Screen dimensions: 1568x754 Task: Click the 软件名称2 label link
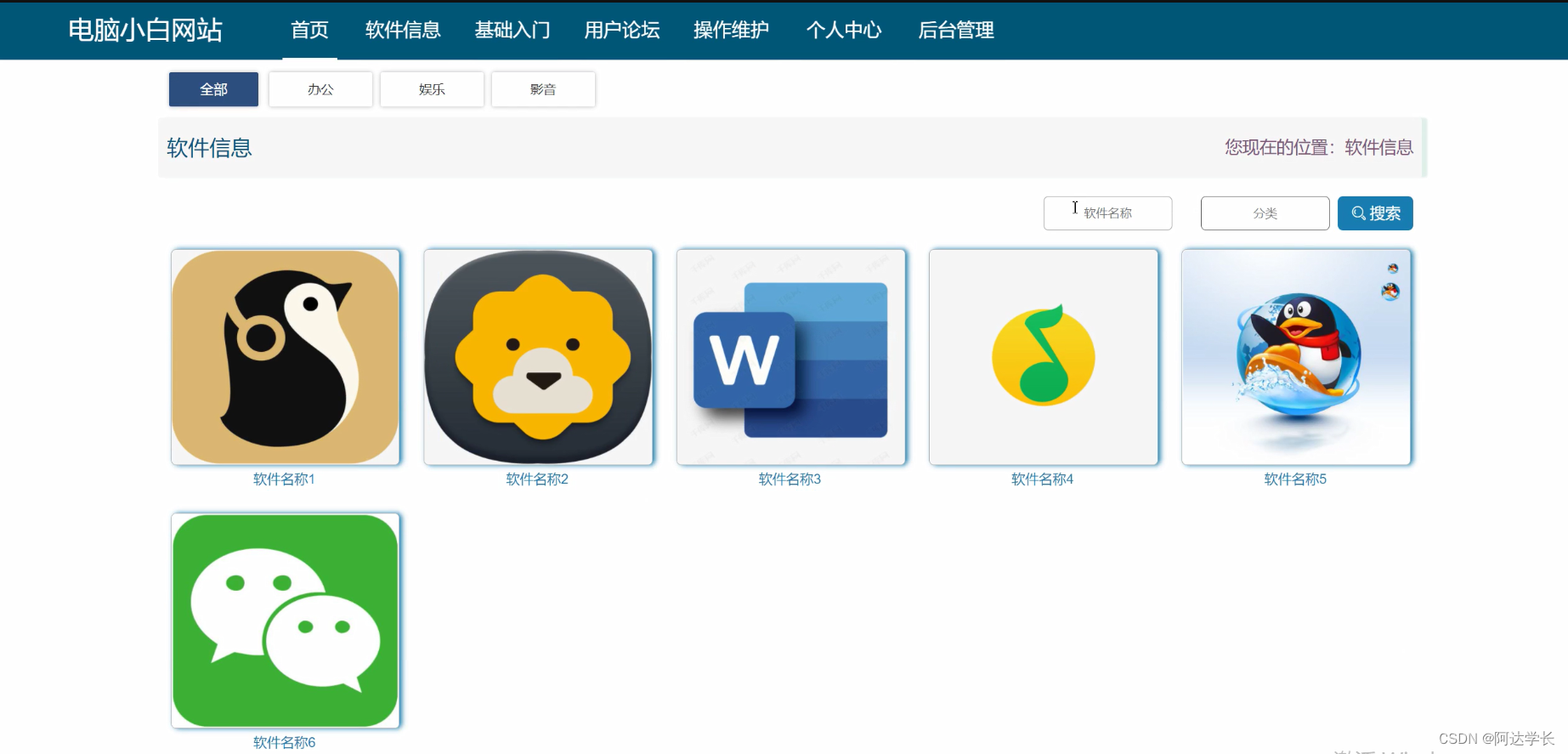(x=537, y=479)
